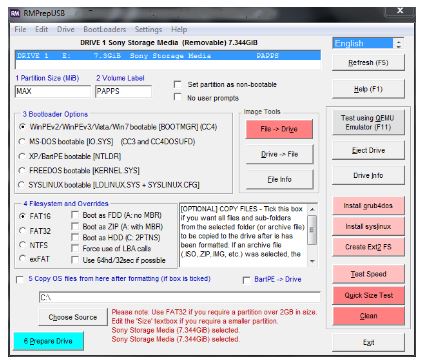Choose the exFAT filesystem
422x364 pixels.
point(23,259)
